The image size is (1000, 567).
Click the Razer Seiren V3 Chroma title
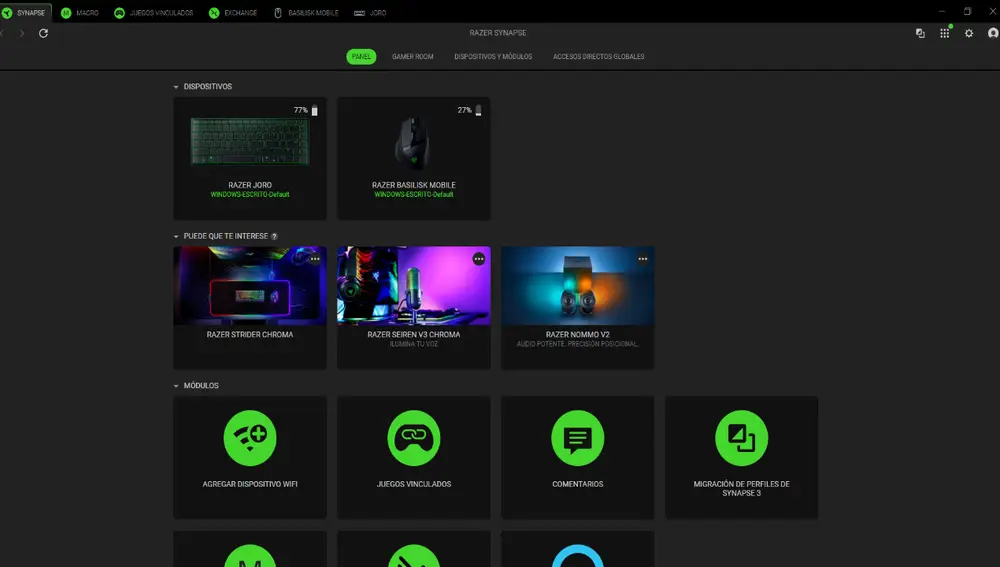click(414, 335)
